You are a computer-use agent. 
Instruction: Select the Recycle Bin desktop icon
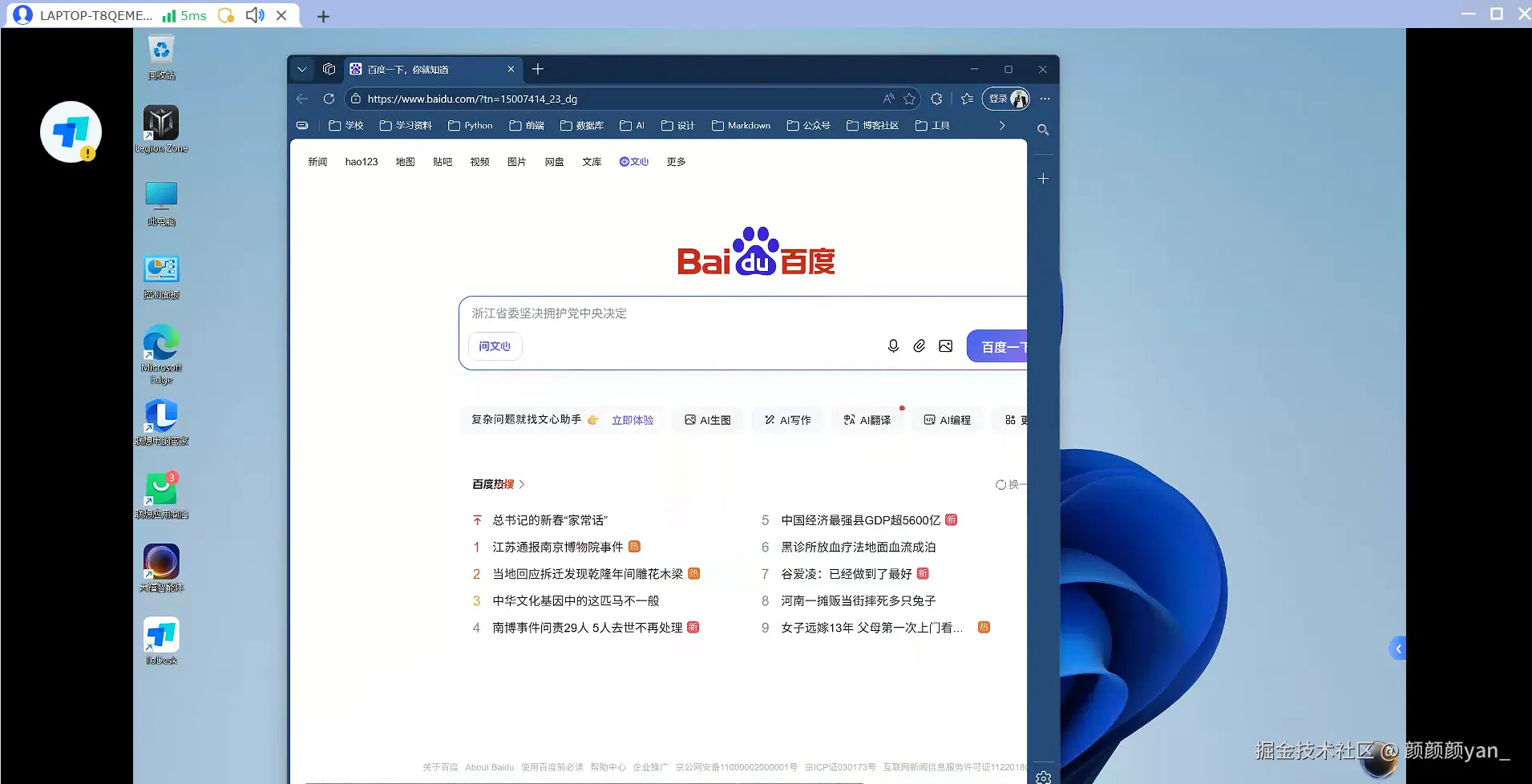point(161,58)
